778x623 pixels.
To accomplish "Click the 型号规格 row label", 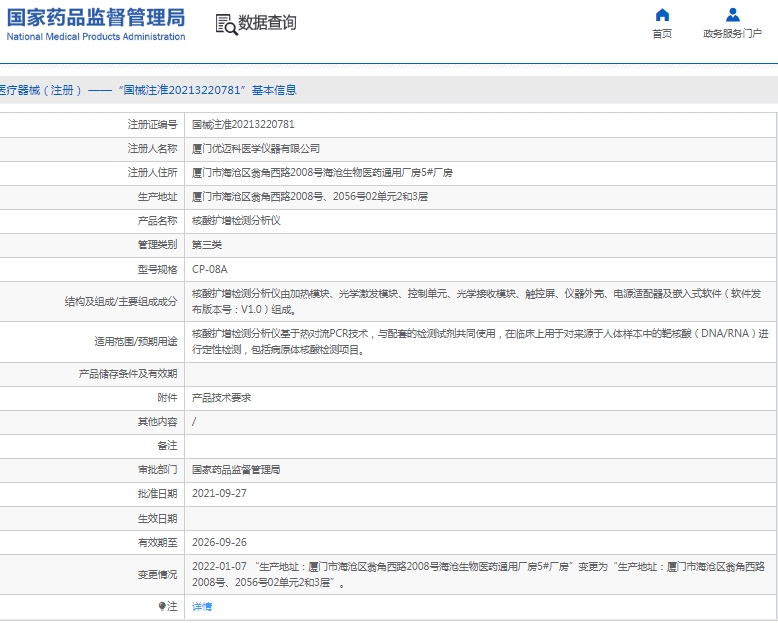I will point(157,269).
